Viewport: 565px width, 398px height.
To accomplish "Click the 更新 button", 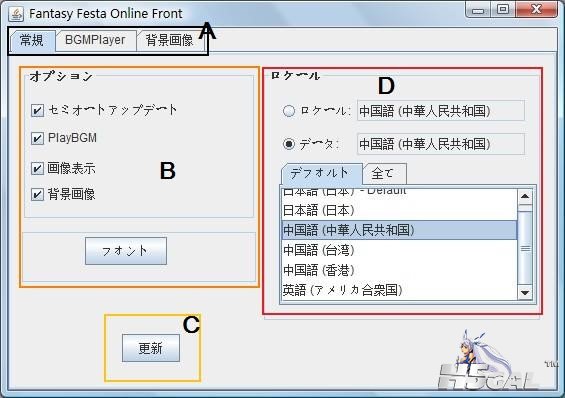I will [151, 348].
